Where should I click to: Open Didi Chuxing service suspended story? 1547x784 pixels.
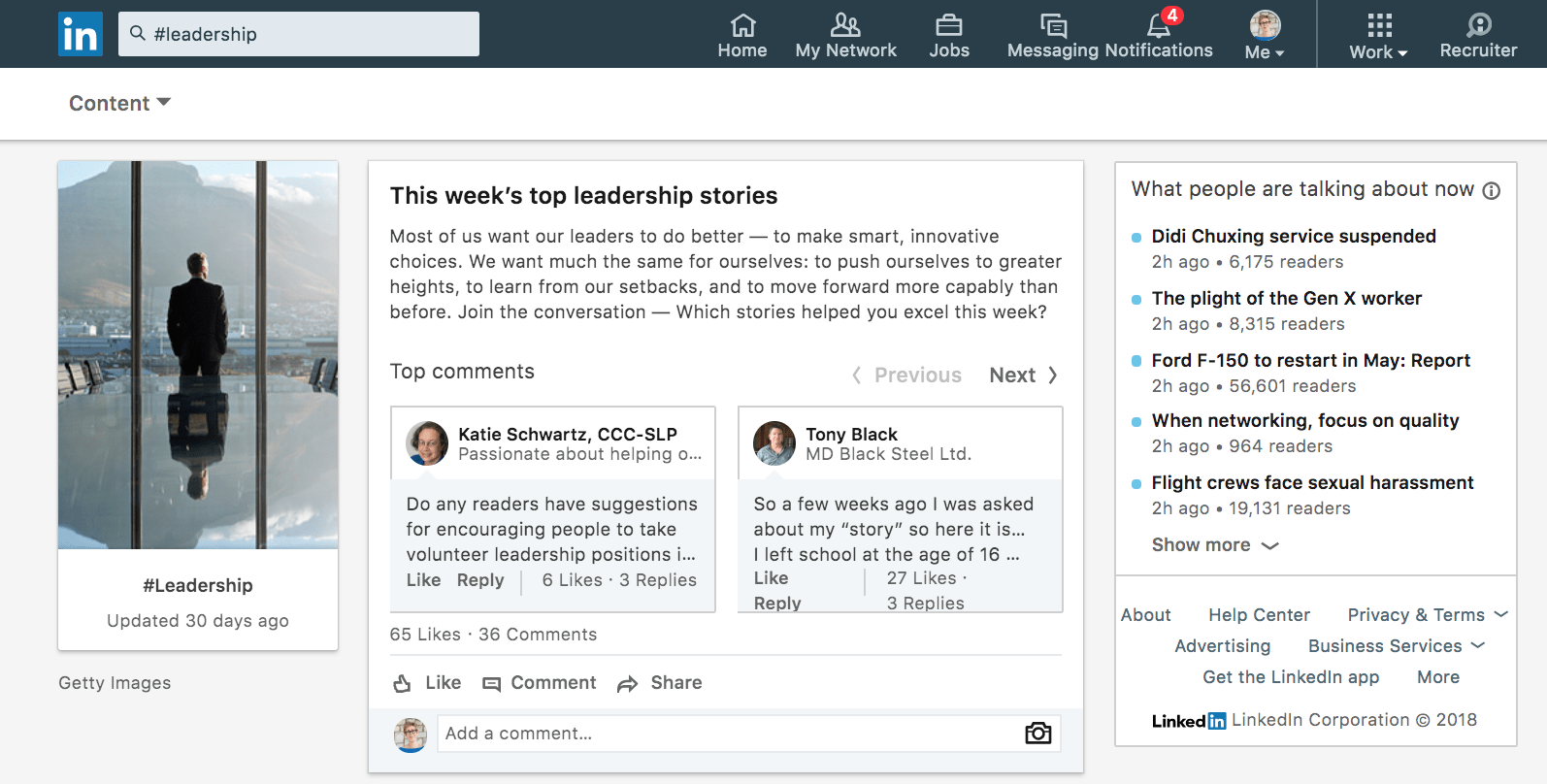click(x=1294, y=237)
